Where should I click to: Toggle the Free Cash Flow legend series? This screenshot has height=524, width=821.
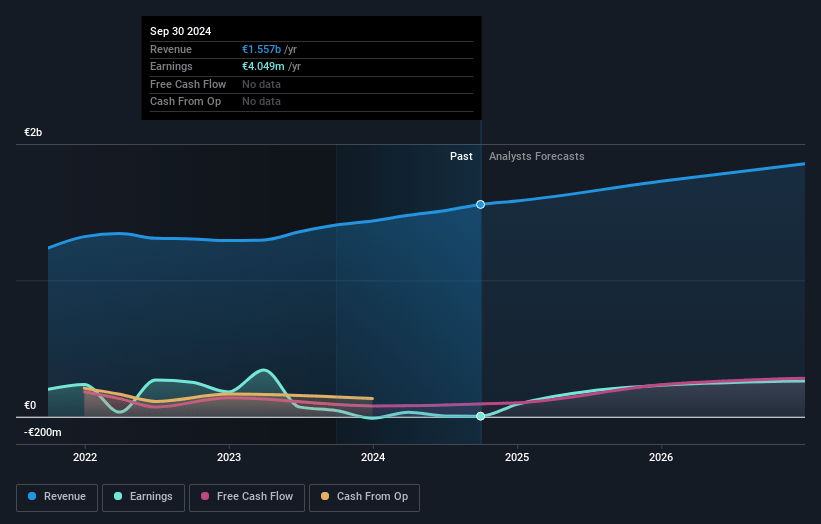click(247, 497)
